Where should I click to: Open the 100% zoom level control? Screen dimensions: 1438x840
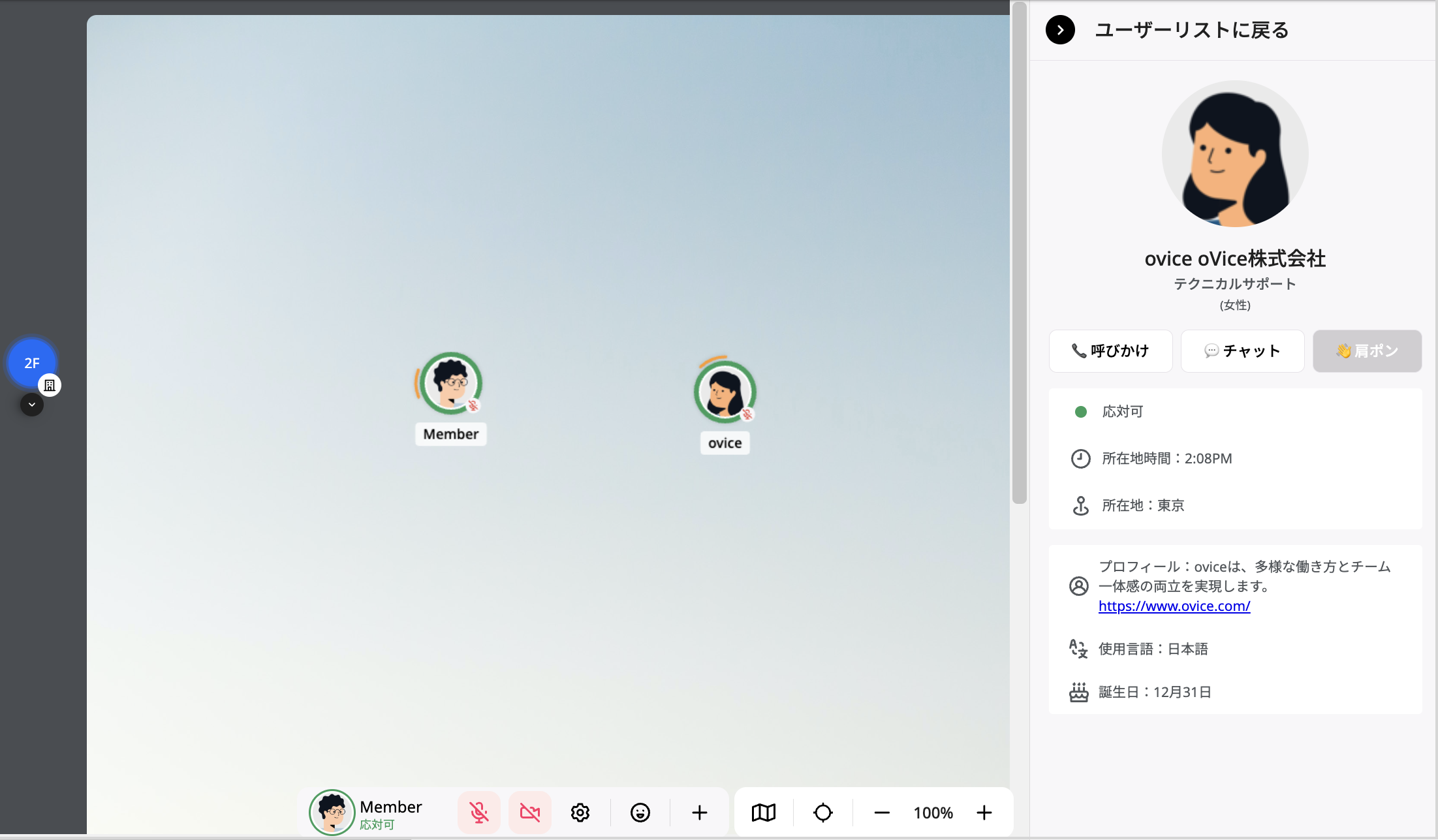tap(932, 813)
